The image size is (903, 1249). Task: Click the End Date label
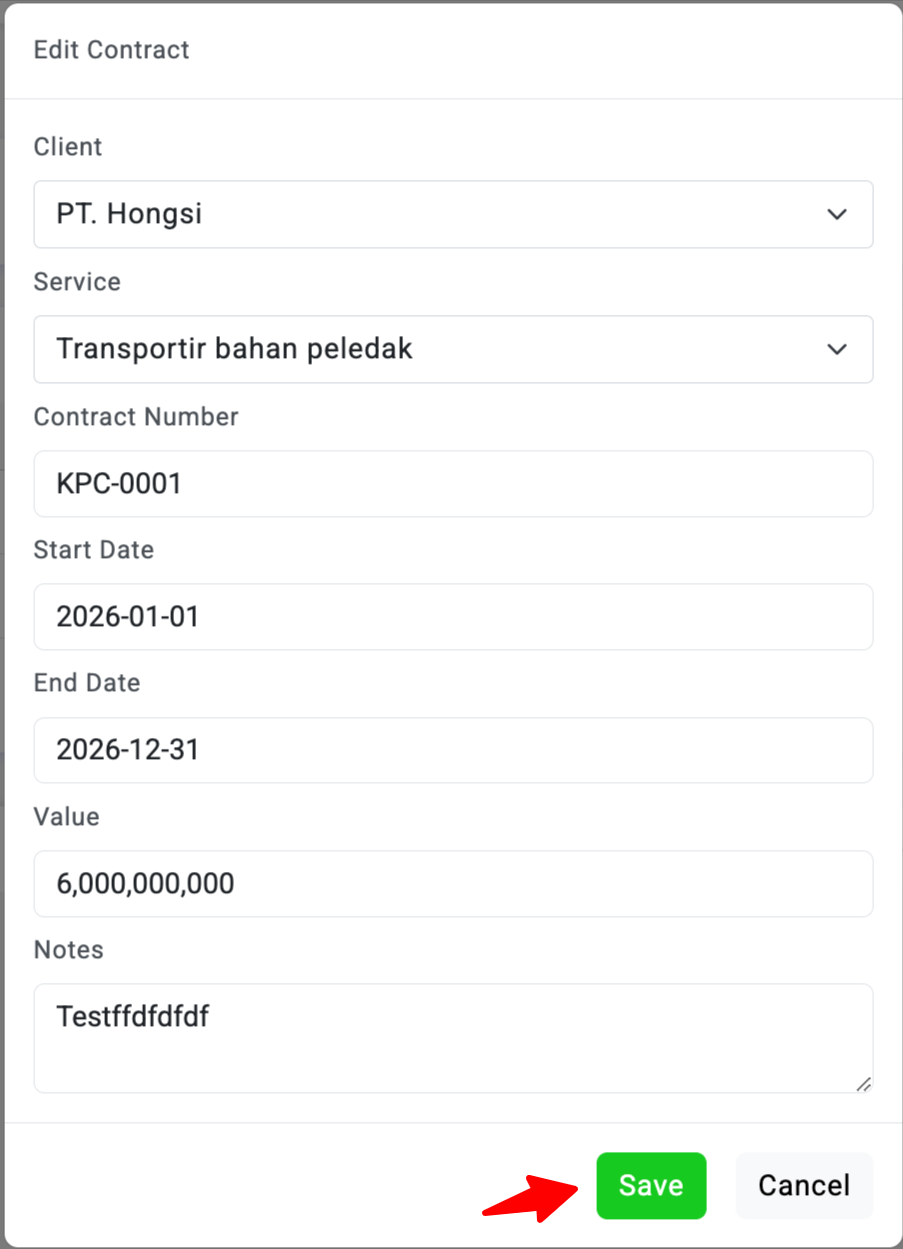pos(87,683)
